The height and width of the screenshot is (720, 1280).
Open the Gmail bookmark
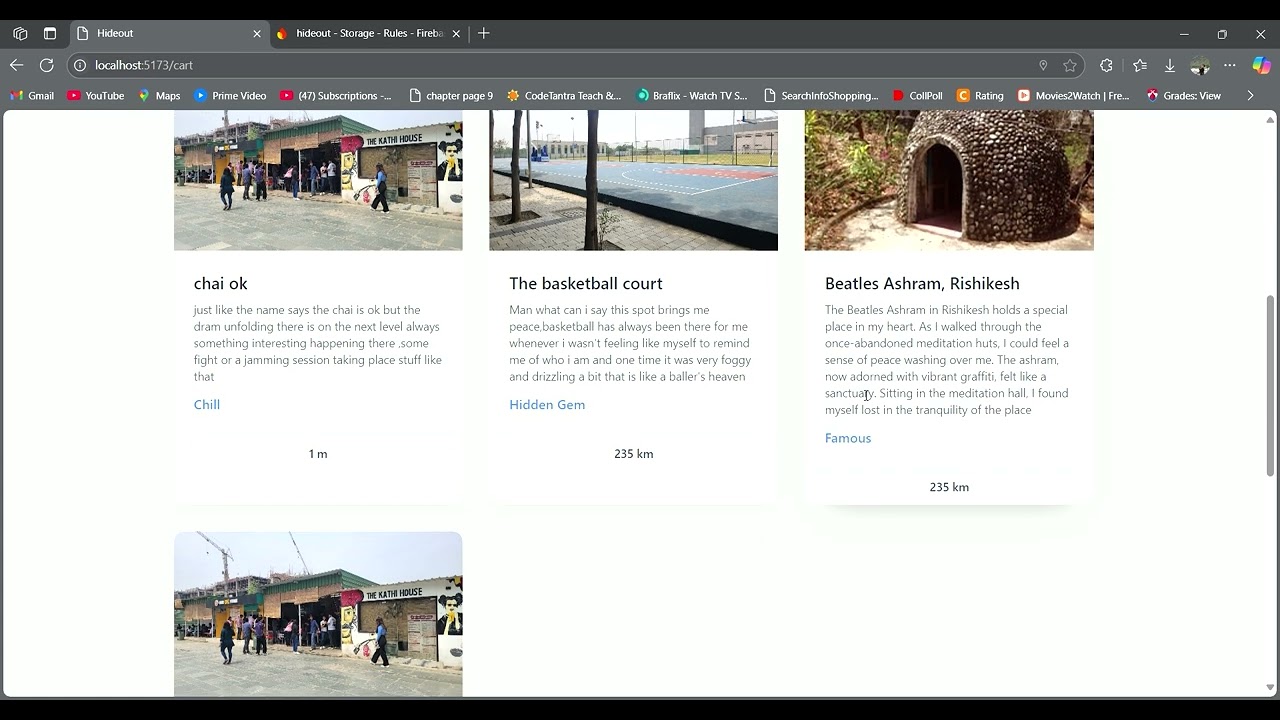tap(31, 95)
